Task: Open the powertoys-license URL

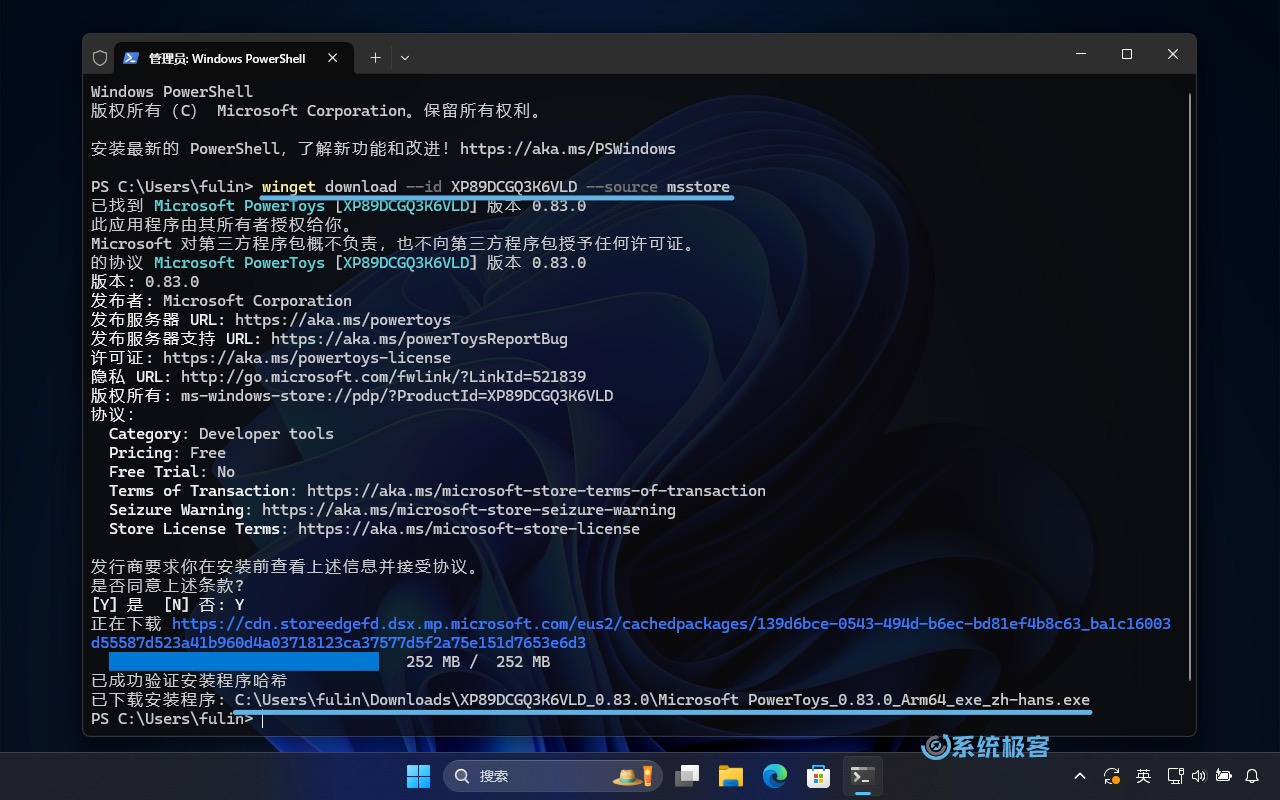Action: (307, 358)
